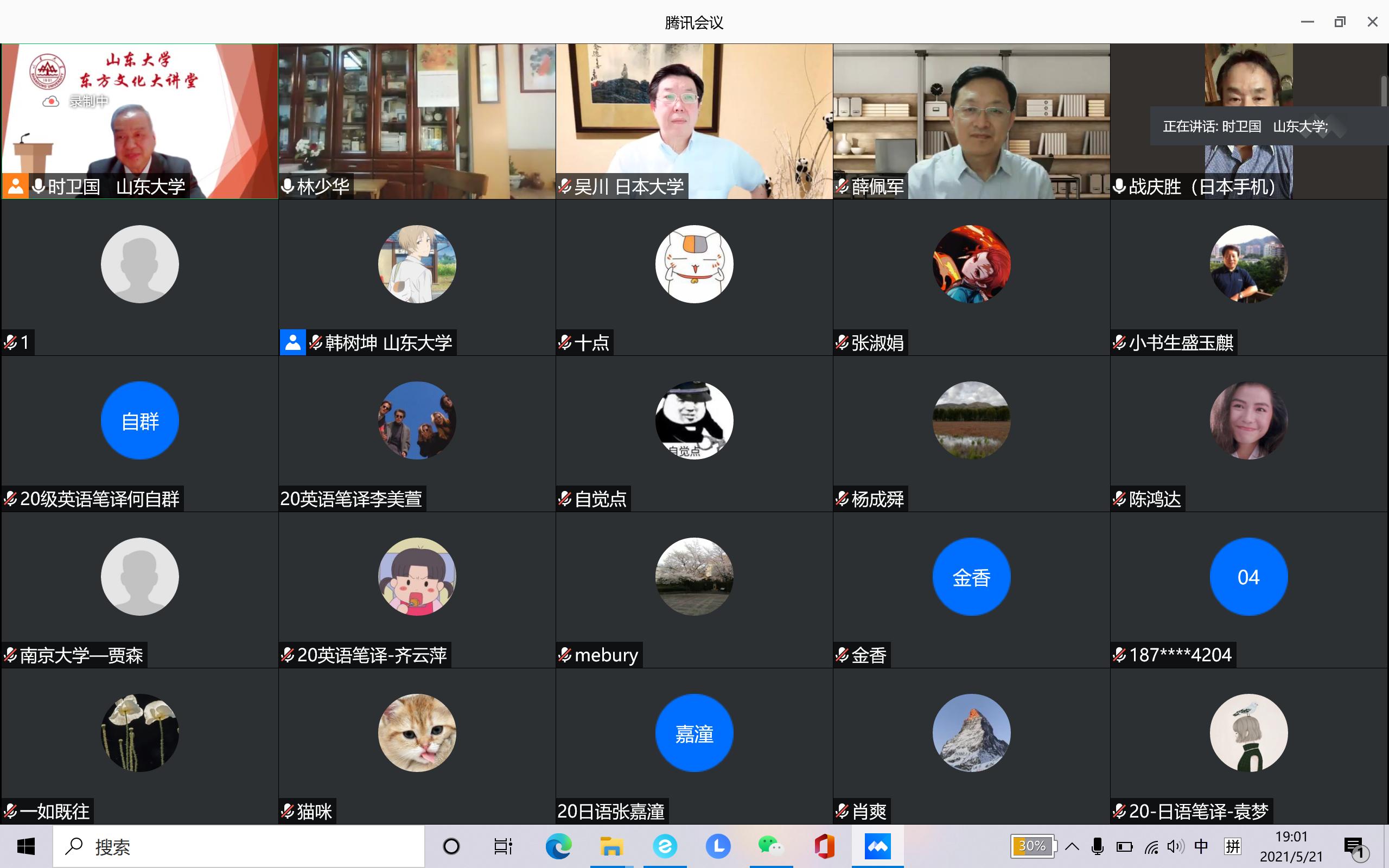Open the Windows Start menu

[26, 846]
